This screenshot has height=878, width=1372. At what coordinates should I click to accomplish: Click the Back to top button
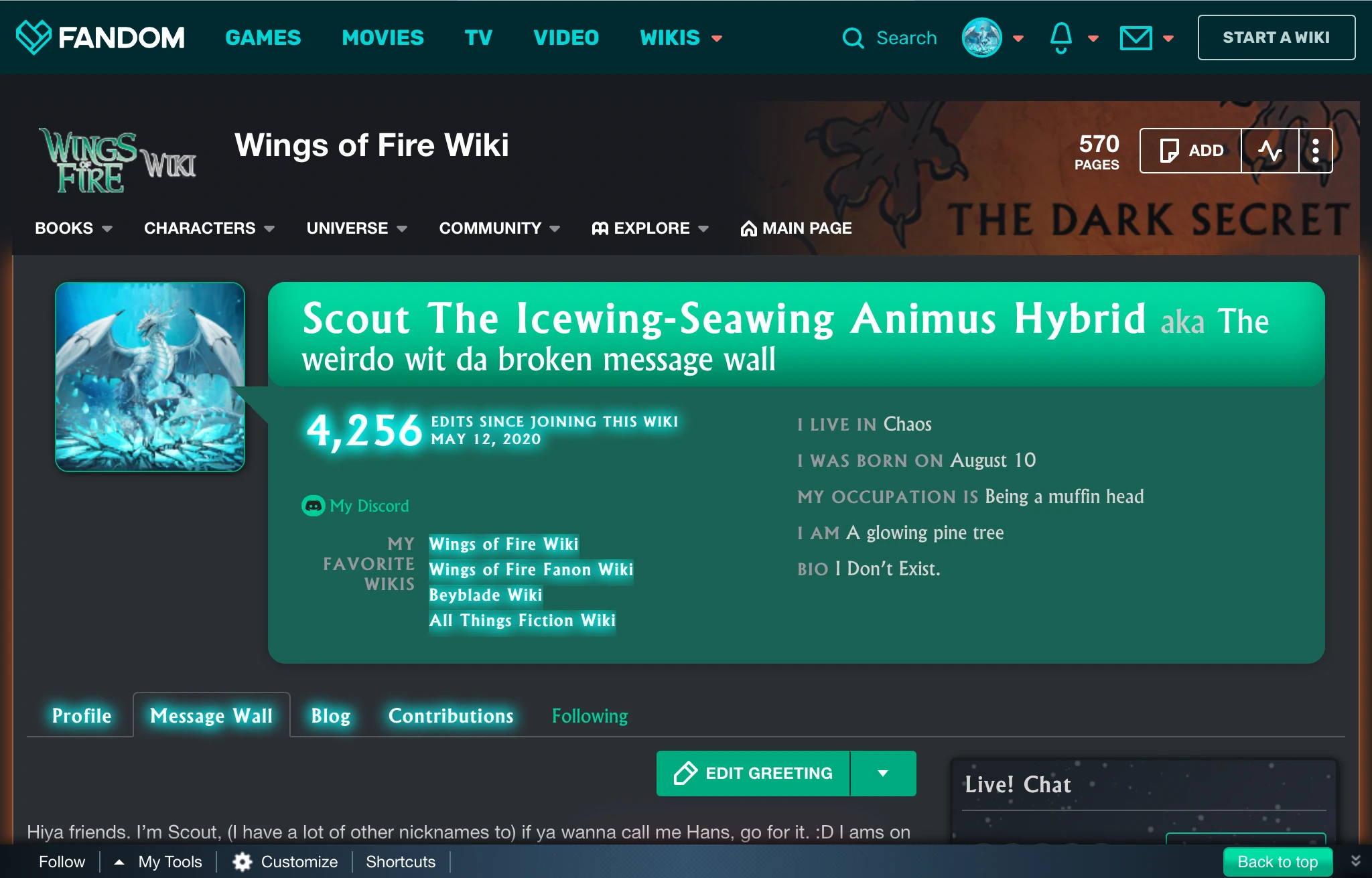(x=1278, y=862)
